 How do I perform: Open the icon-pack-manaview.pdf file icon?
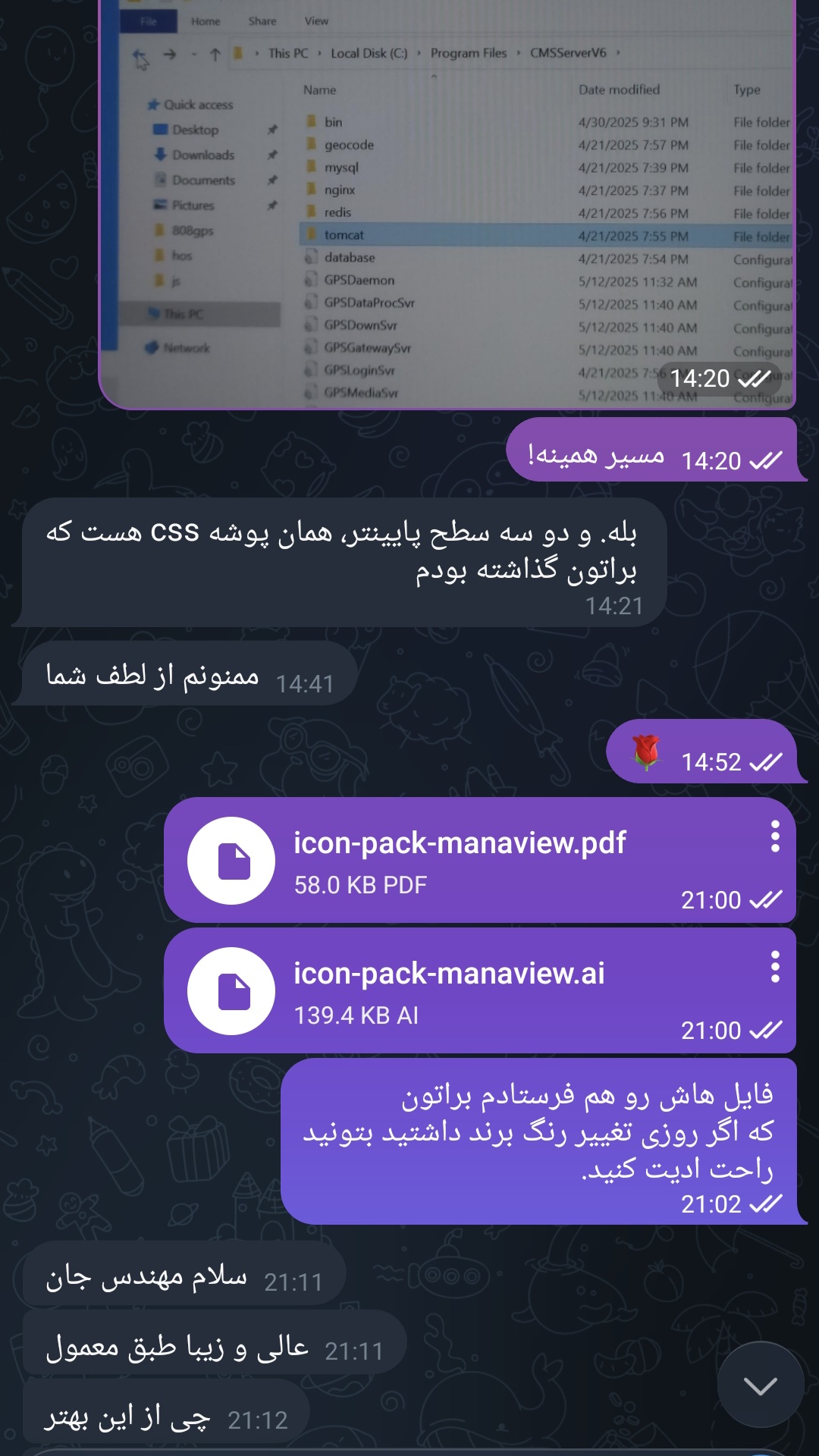tap(231, 861)
